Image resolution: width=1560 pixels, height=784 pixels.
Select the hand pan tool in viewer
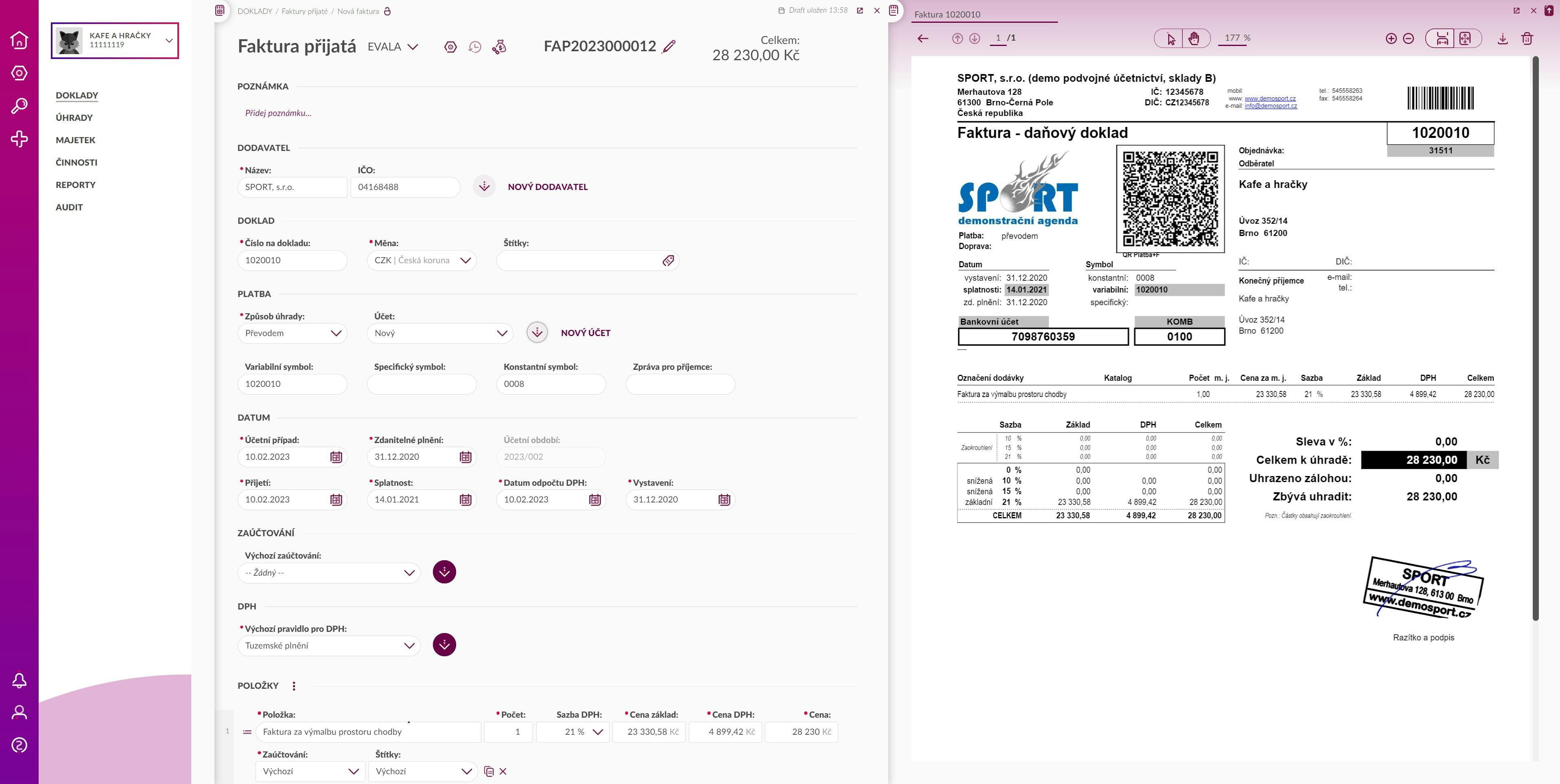[1194, 38]
